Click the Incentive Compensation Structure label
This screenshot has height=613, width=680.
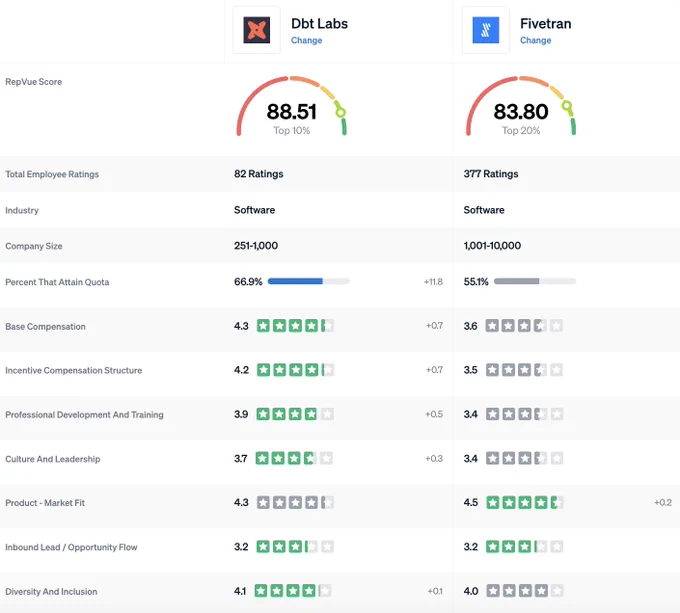coord(74,371)
